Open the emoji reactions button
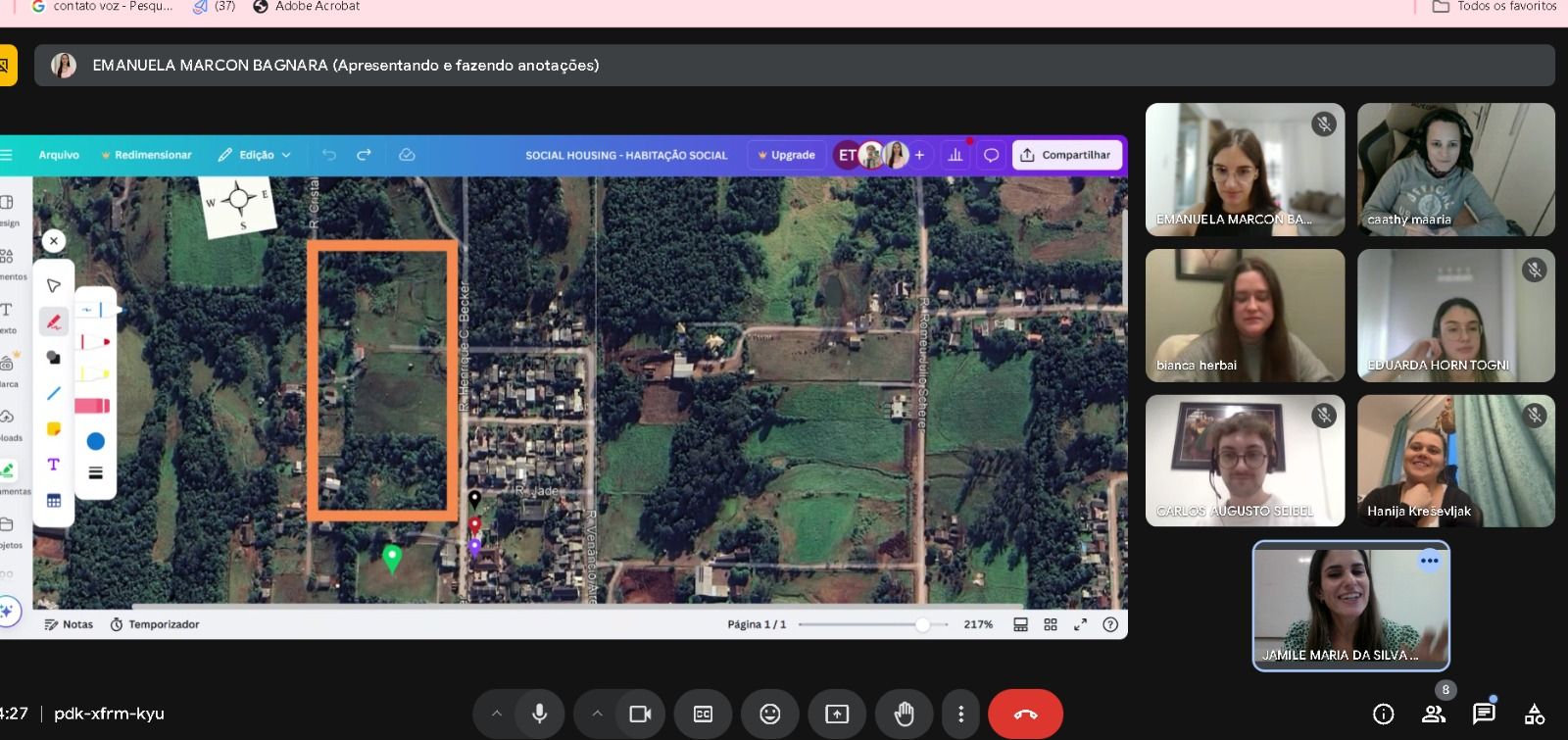Image resolution: width=1568 pixels, height=740 pixels. tap(770, 714)
